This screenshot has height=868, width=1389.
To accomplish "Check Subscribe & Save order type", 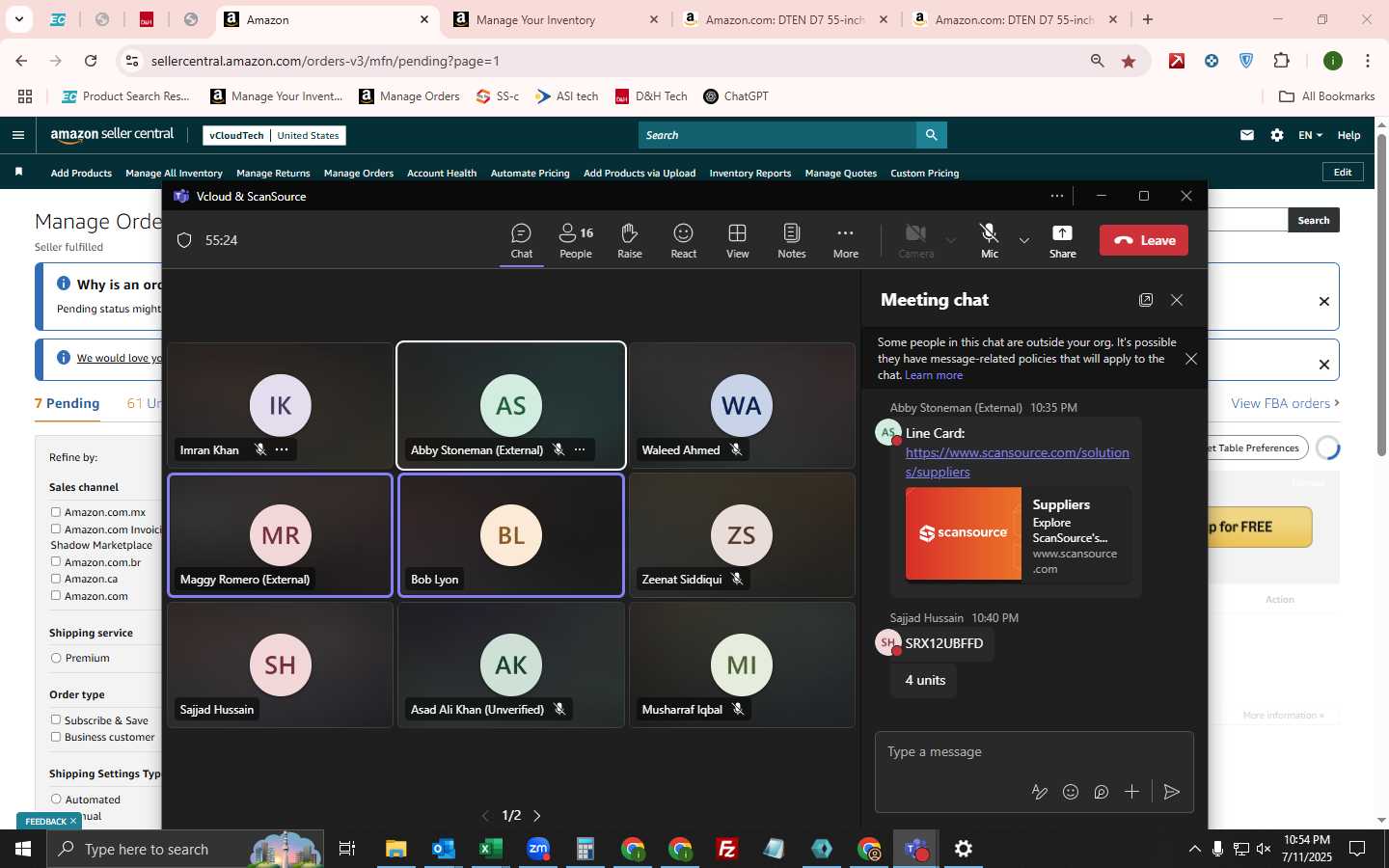I will [x=56, y=719].
